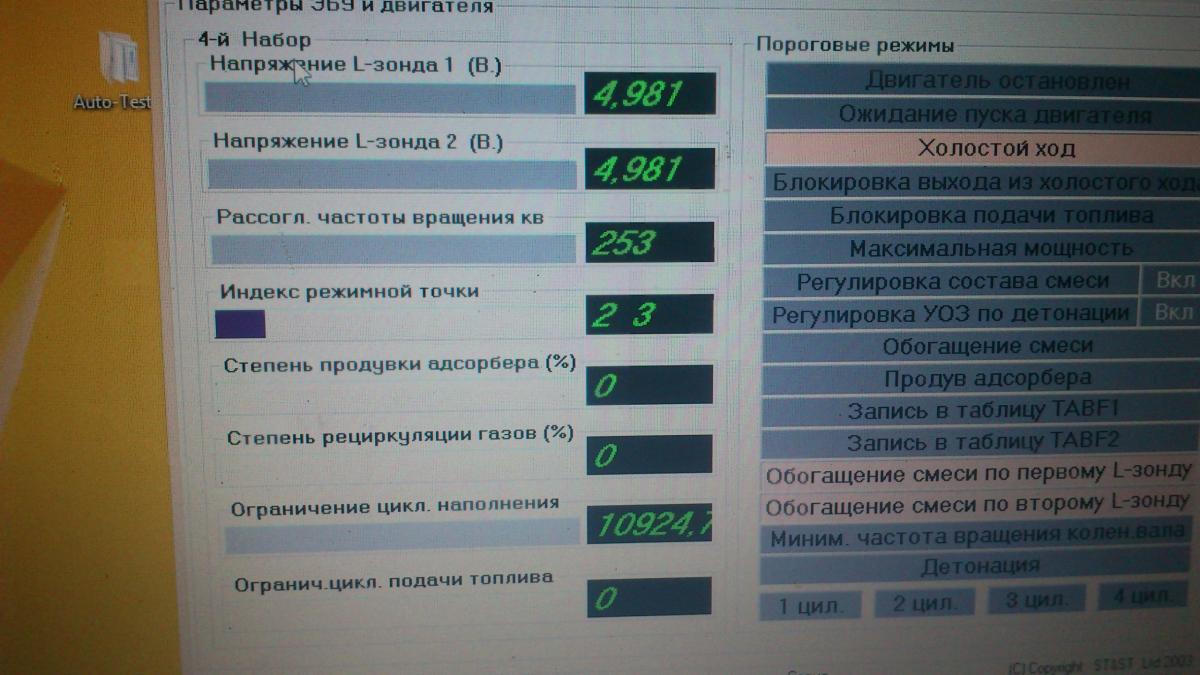The width and height of the screenshot is (1200, 675).
Task: Click the 4,981 value for L-зонда 1
Action: [650, 94]
